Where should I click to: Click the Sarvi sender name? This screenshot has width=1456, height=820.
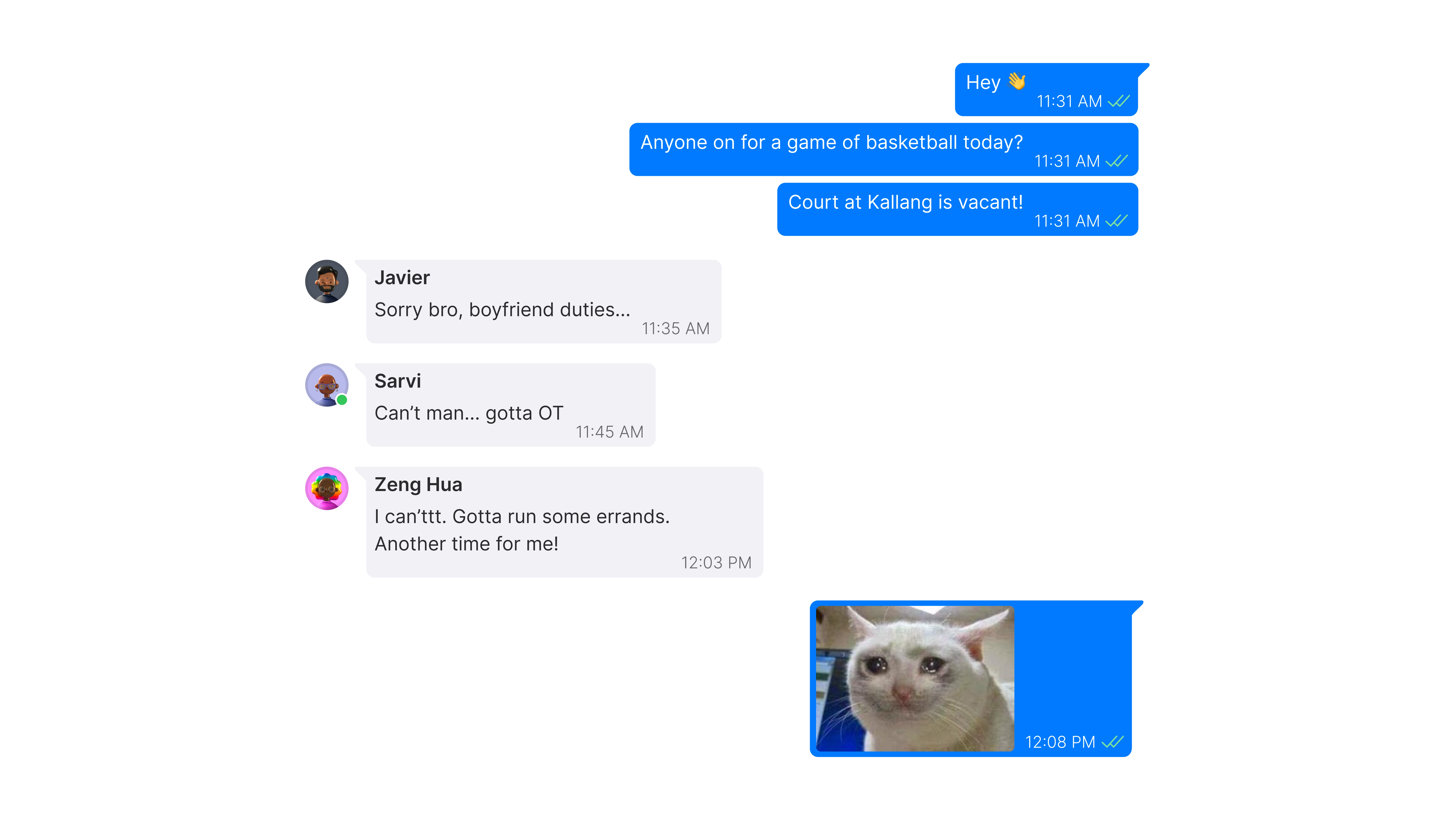click(398, 381)
